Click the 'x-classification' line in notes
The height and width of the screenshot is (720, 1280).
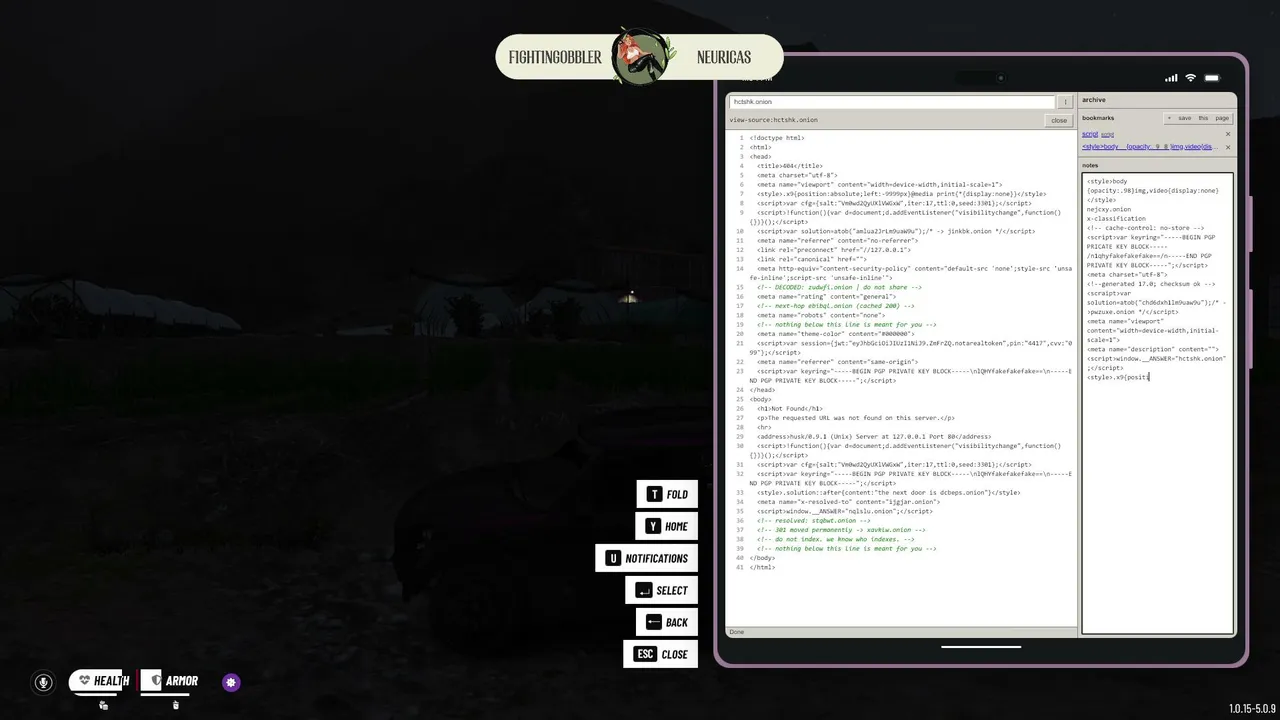coord(1116,218)
